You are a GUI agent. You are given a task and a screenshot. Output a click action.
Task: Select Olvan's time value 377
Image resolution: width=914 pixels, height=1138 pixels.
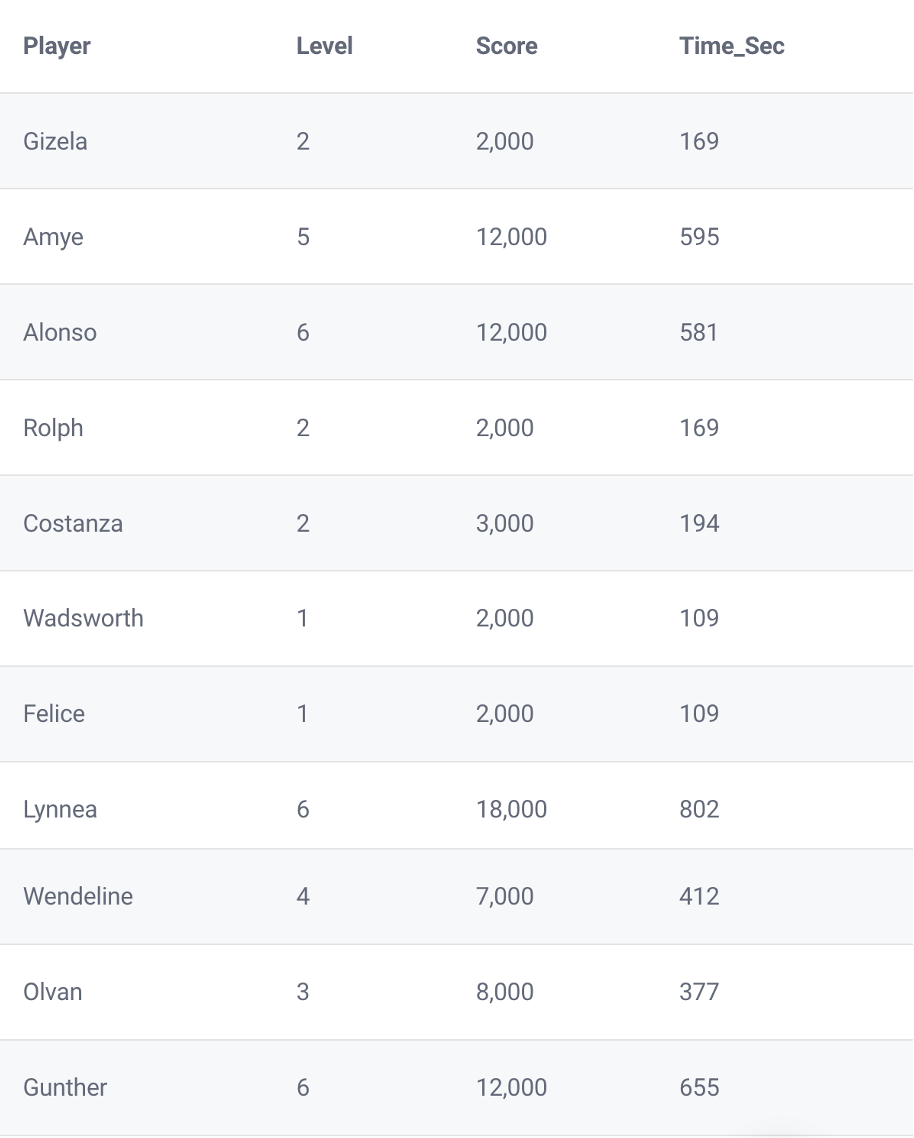[699, 992]
